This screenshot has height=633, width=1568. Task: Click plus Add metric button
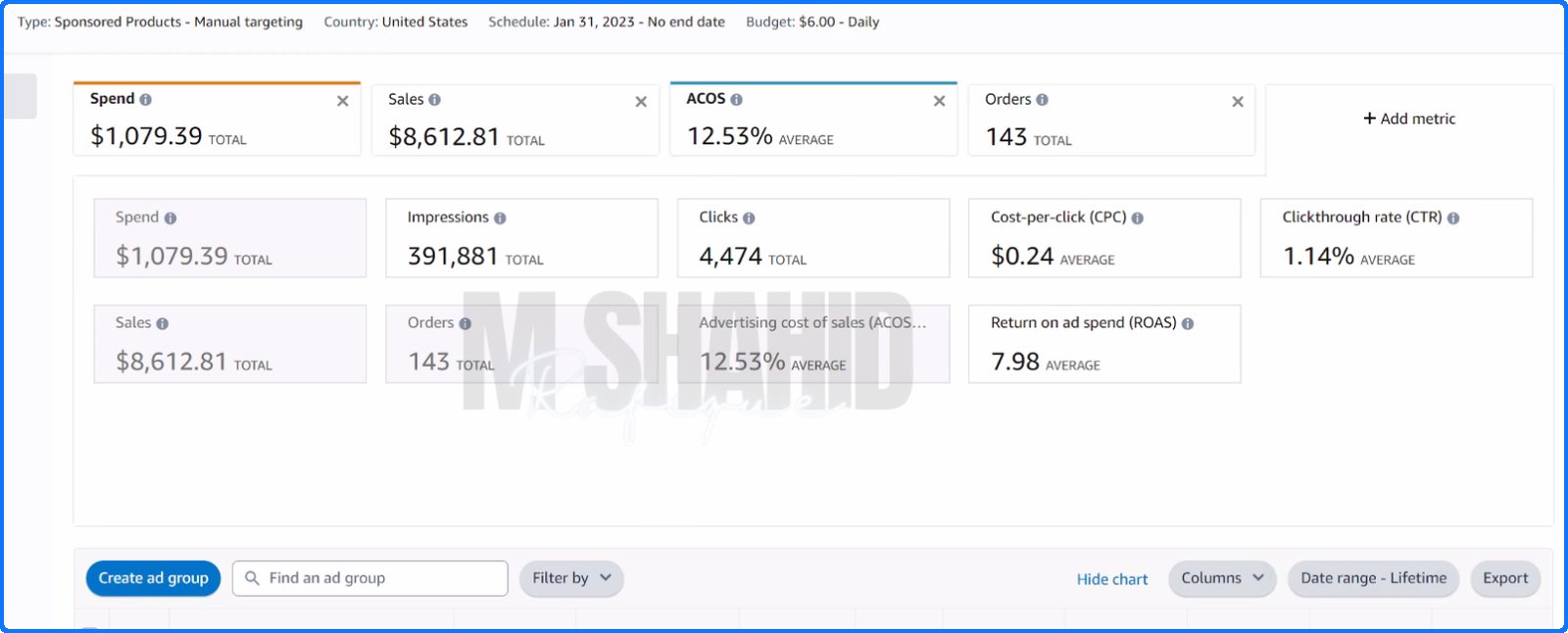pyautogui.click(x=1409, y=119)
